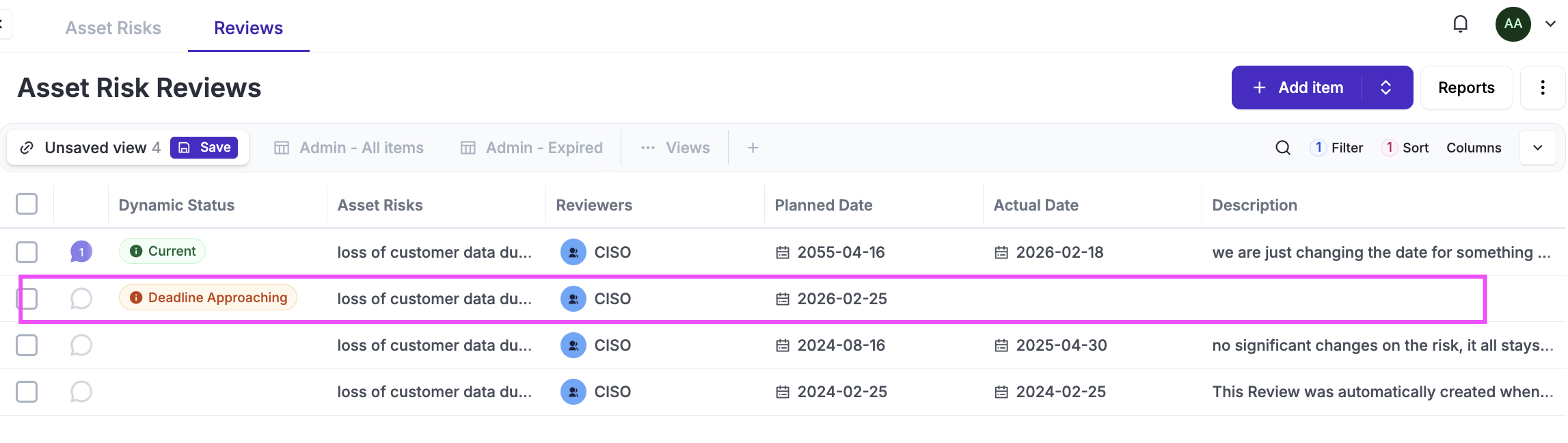Image resolution: width=1568 pixels, height=443 pixels.
Task: Open comments on the Current review row
Action: tap(81, 252)
